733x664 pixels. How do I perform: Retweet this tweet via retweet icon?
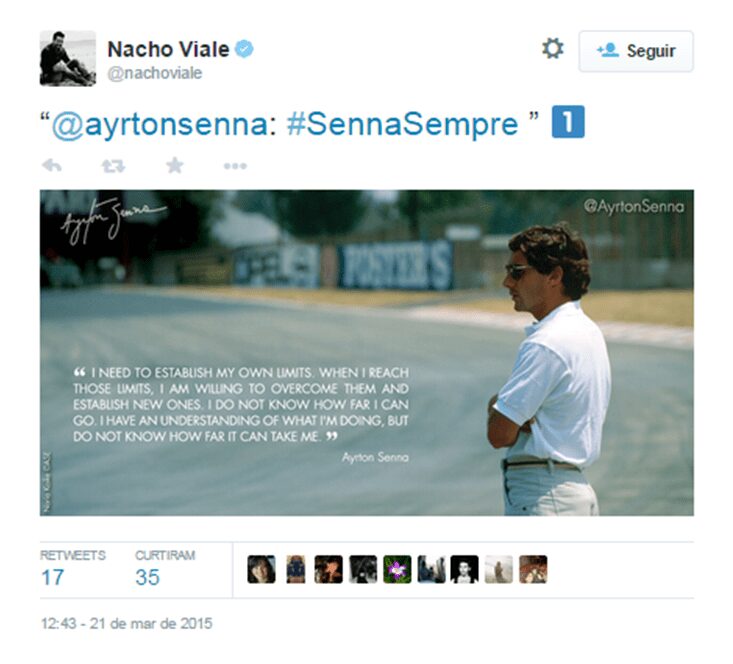tap(113, 166)
